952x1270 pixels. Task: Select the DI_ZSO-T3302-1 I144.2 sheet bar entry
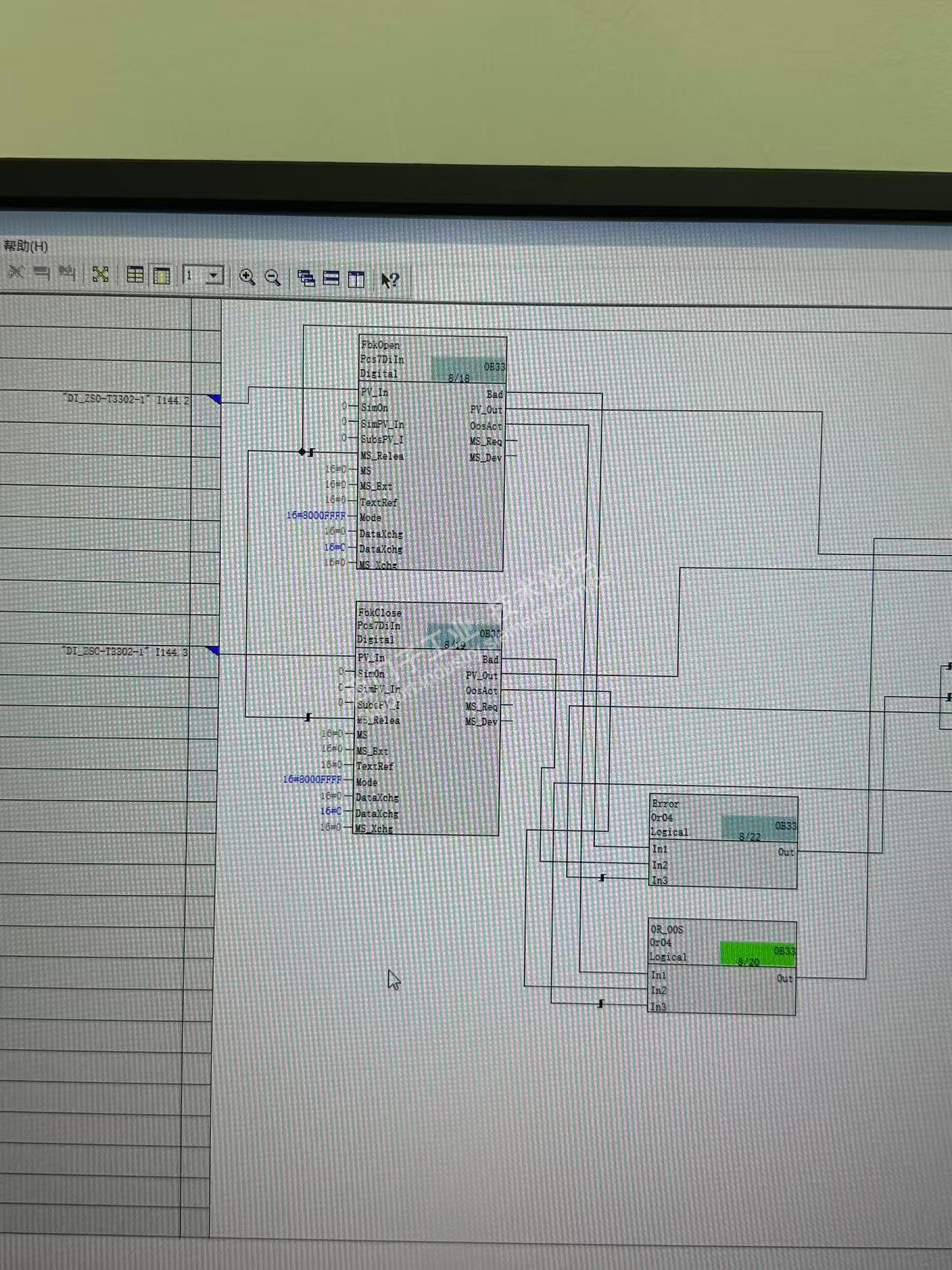(126, 400)
